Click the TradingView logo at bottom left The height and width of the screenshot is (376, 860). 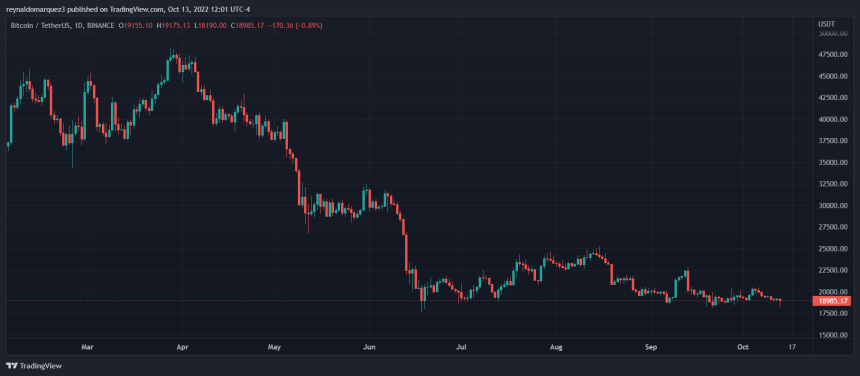click(34, 366)
